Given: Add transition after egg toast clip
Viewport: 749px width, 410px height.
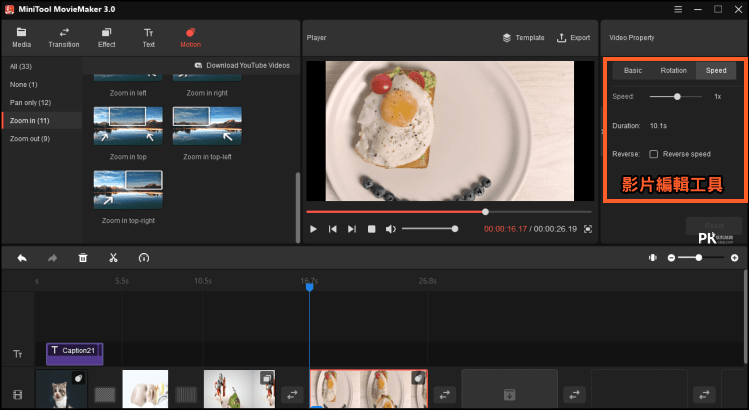Looking at the screenshot, I should tap(445, 395).
